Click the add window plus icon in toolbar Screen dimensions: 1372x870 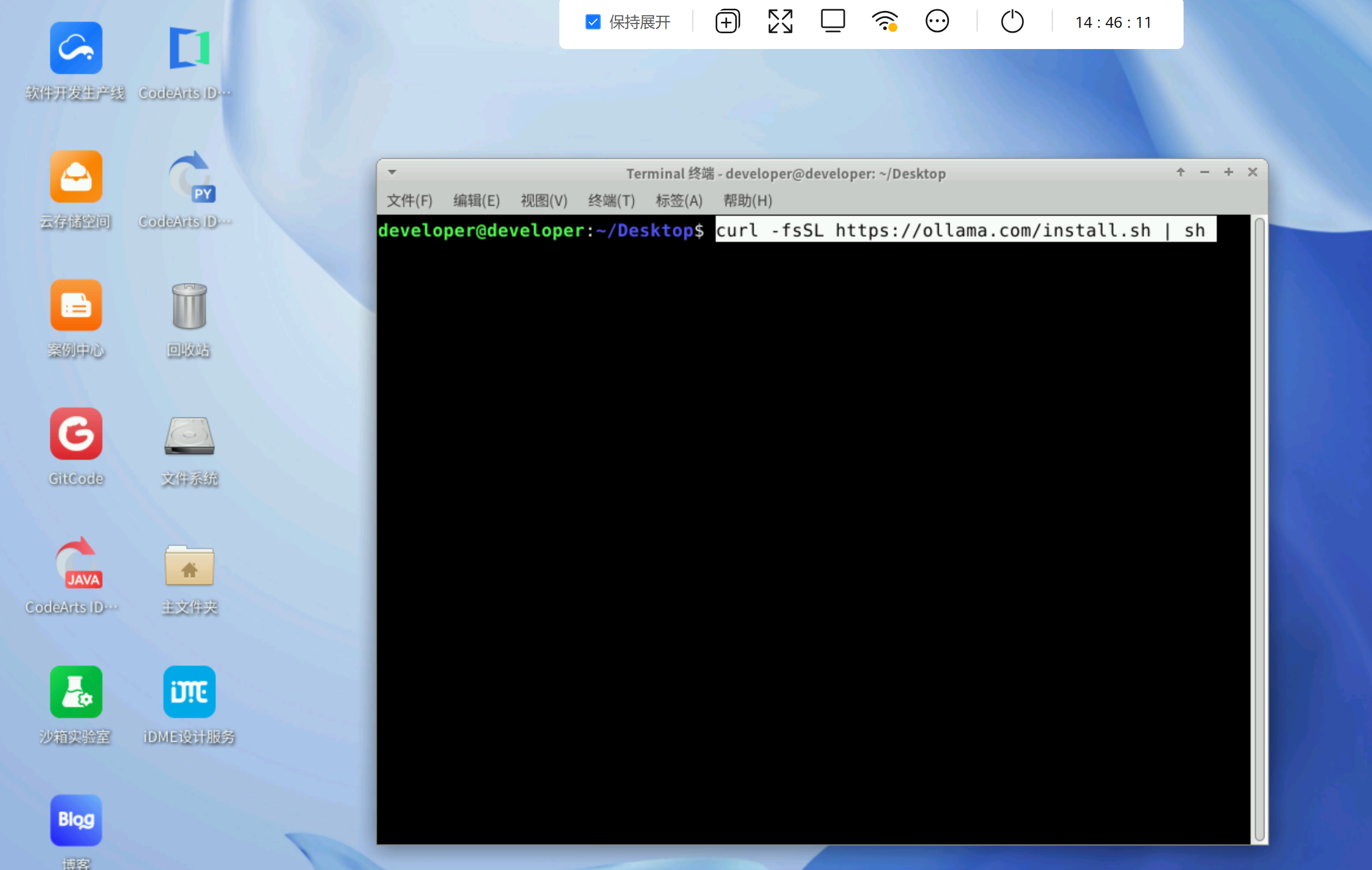point(727,22)
